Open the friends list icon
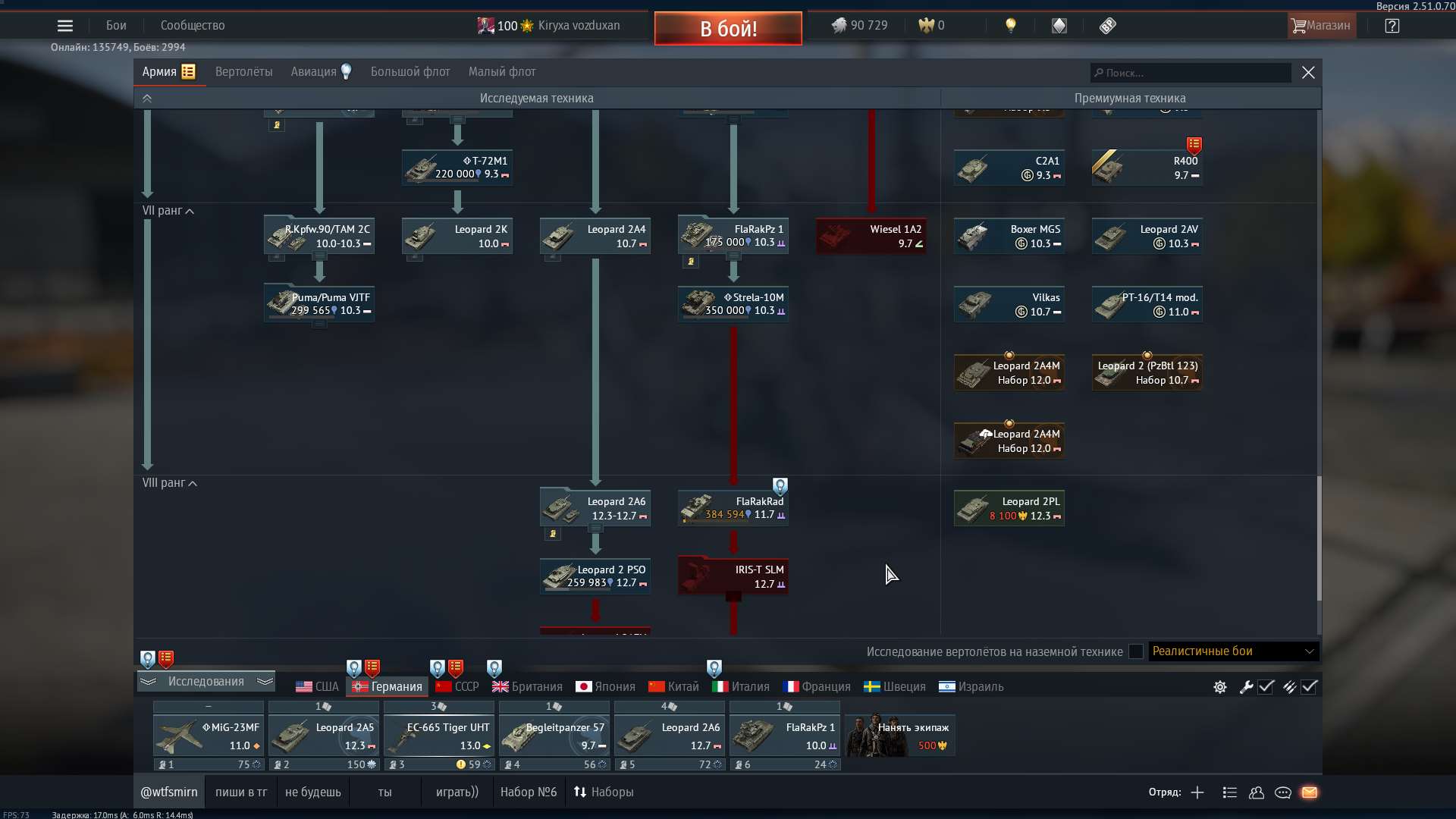 (x=1256, y=792)
